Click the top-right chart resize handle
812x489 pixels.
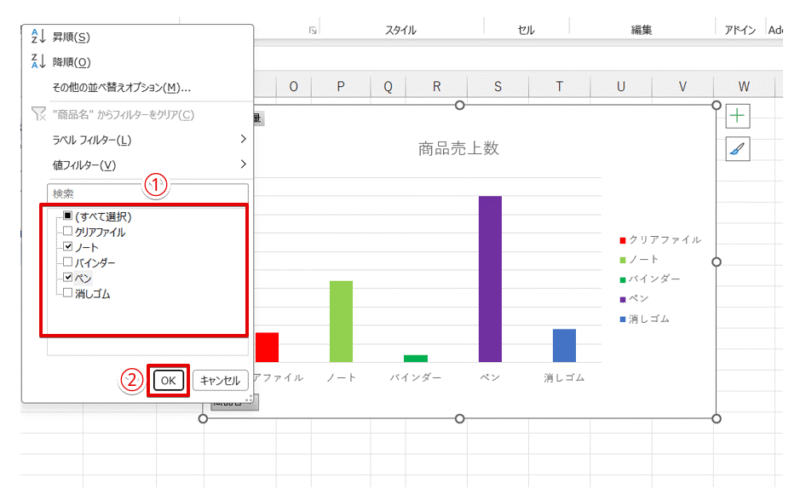(x=716, y=105)
